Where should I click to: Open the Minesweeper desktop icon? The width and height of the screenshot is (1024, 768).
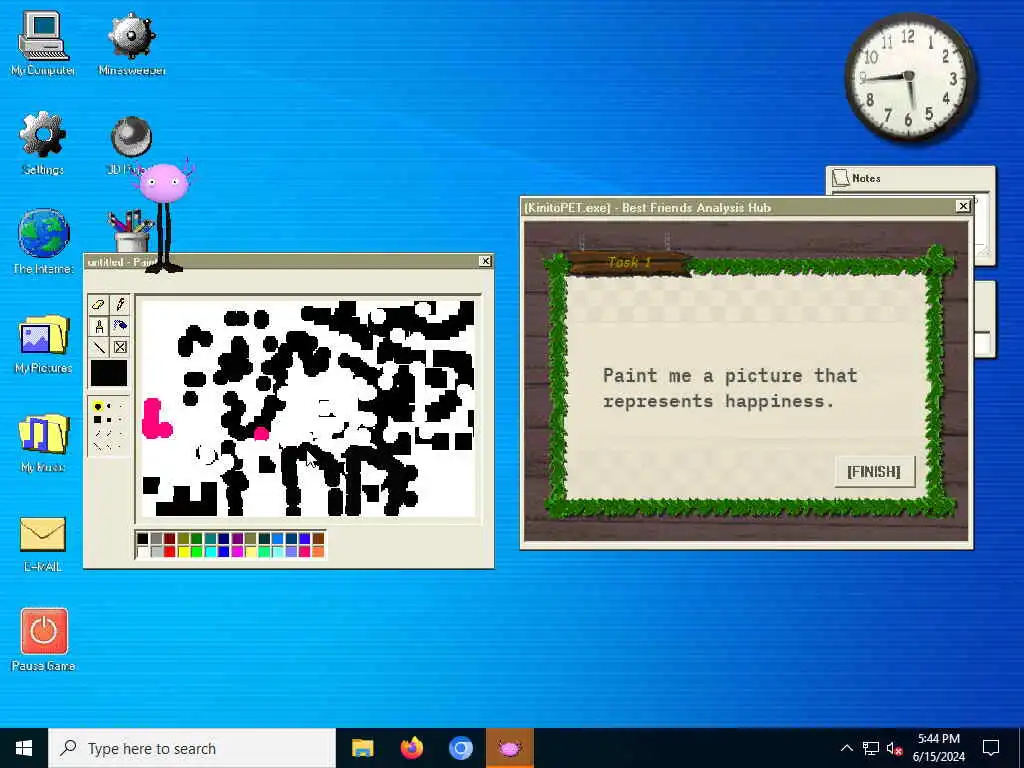131,43
